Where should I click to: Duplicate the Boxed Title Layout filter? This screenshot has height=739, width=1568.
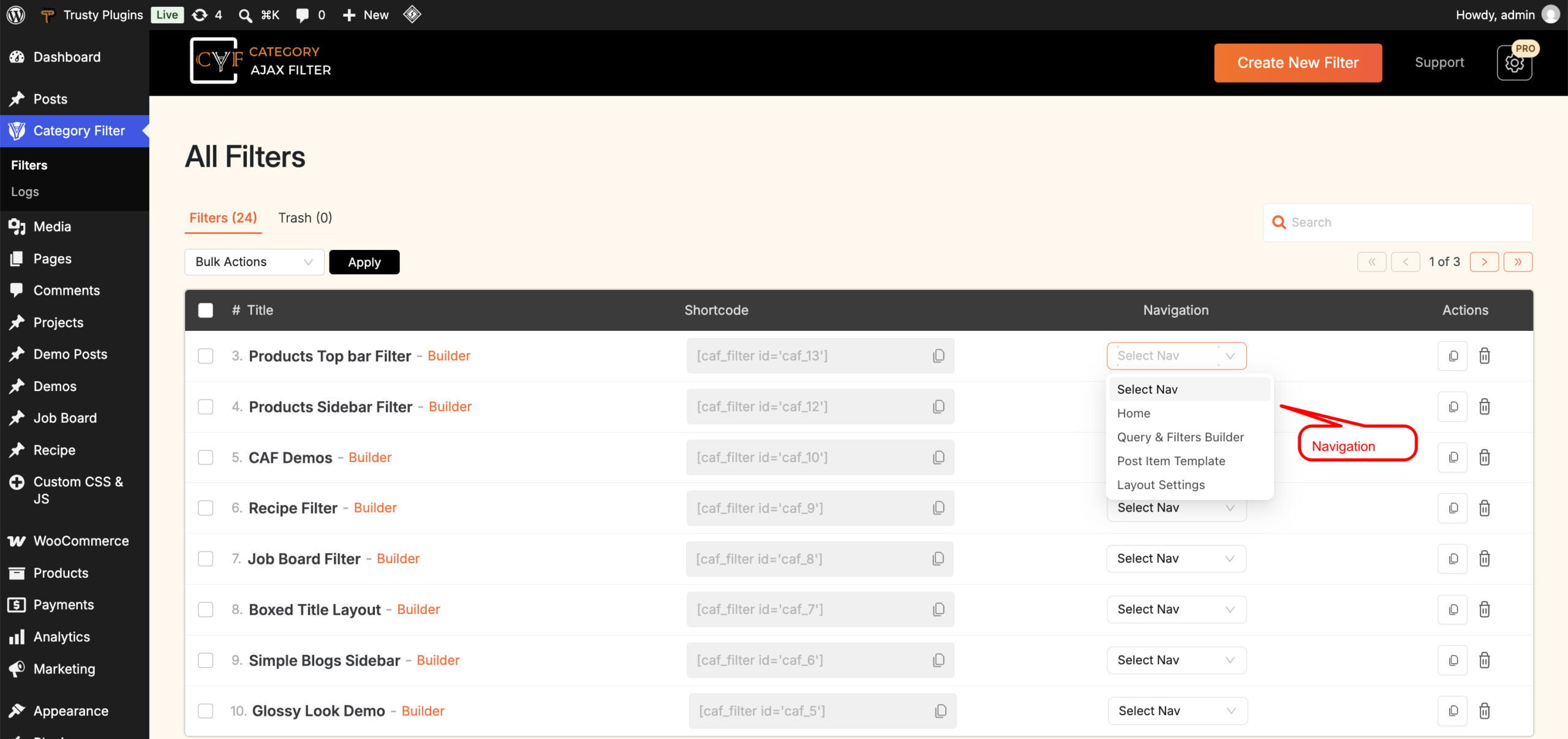[x=1453, y=610]
